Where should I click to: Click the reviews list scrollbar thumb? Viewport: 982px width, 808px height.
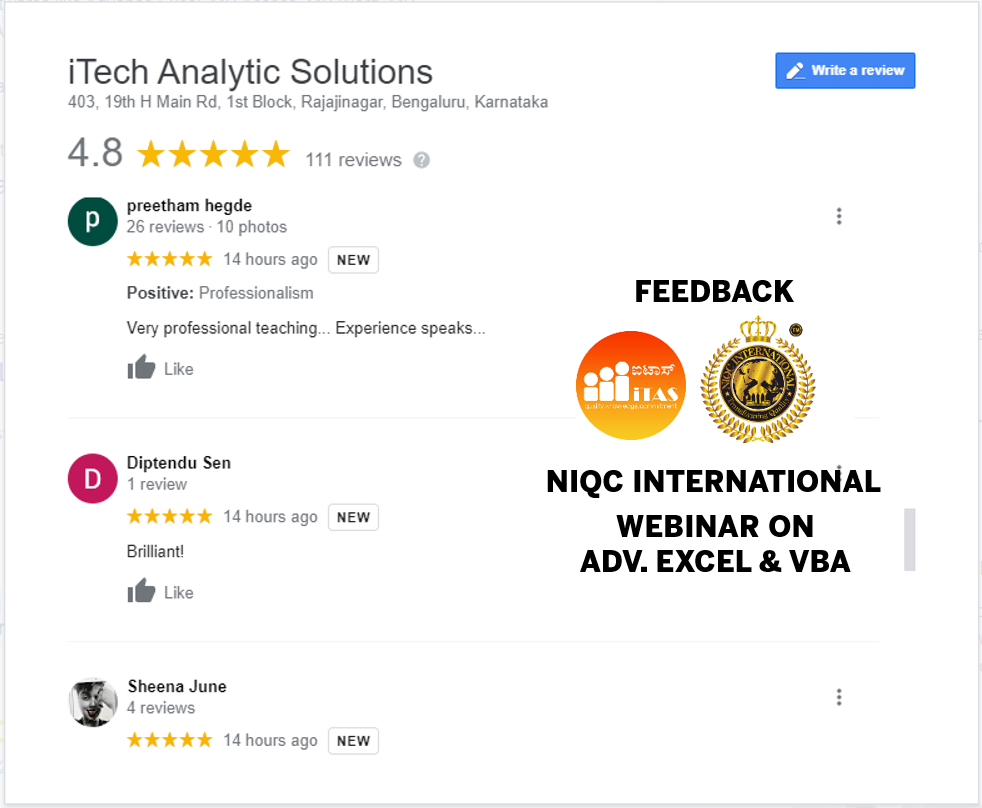point(909,540)
